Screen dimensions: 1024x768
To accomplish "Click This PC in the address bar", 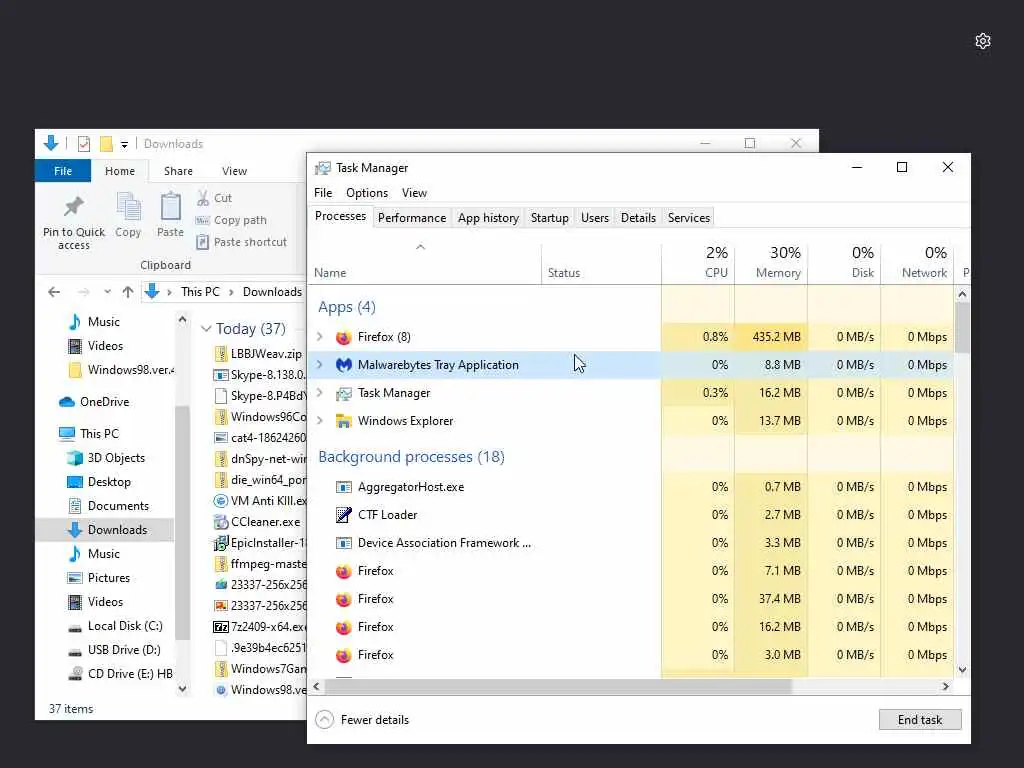I will pos(200,292).
